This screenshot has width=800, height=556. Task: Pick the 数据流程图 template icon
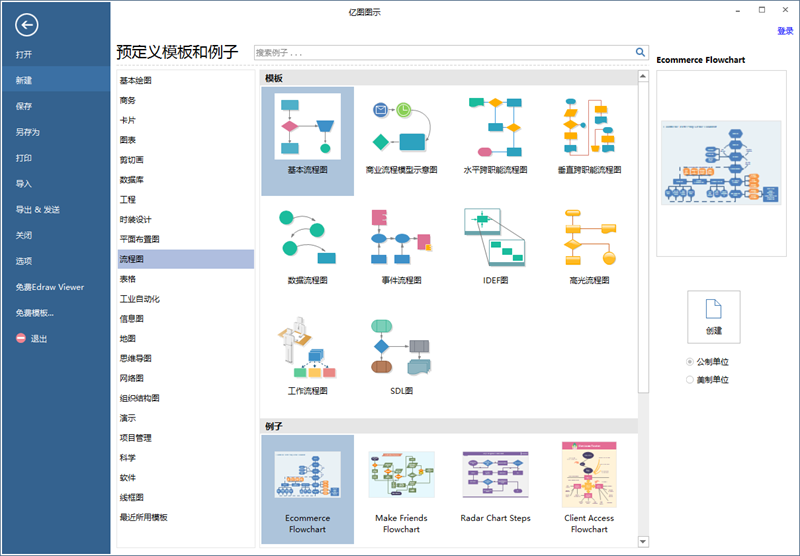308,237
